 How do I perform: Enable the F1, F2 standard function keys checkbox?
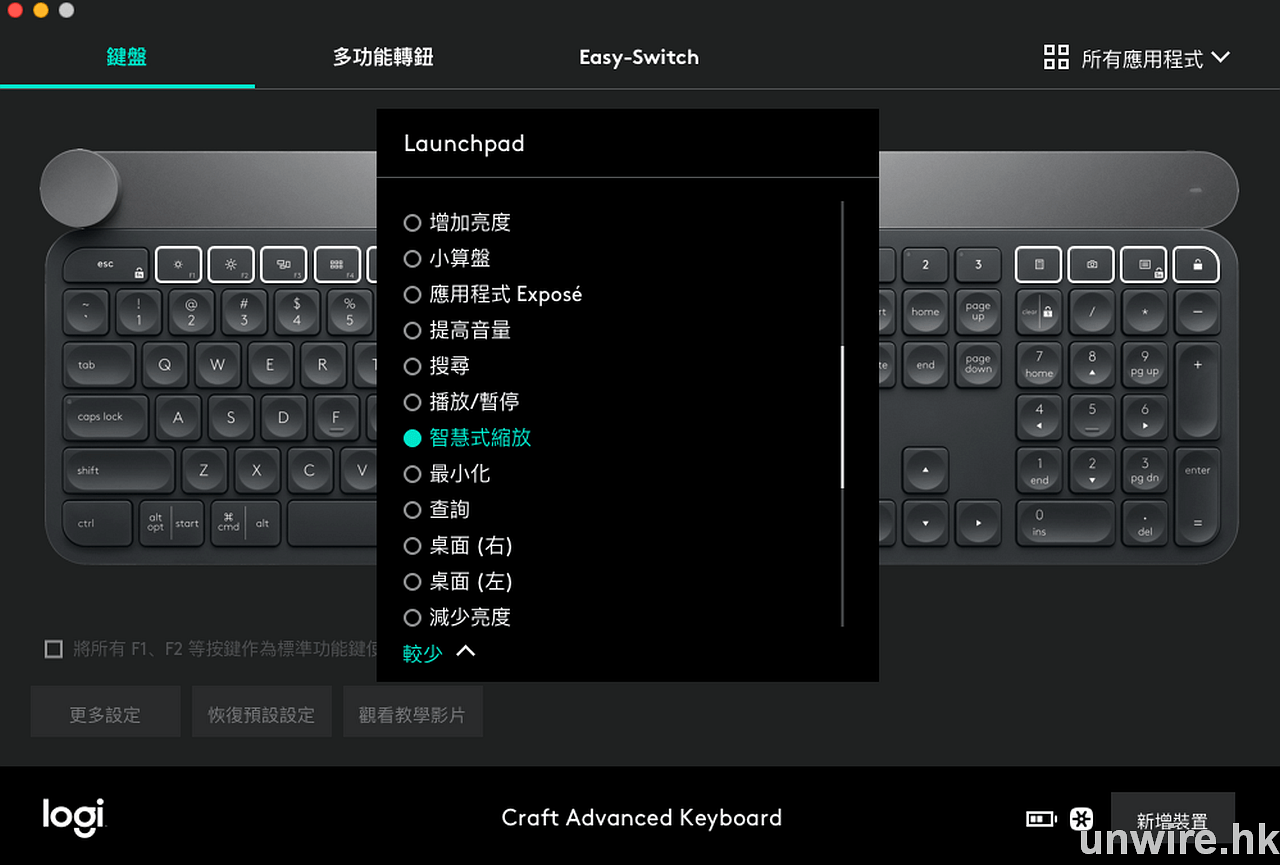click(x=54, y=650)
